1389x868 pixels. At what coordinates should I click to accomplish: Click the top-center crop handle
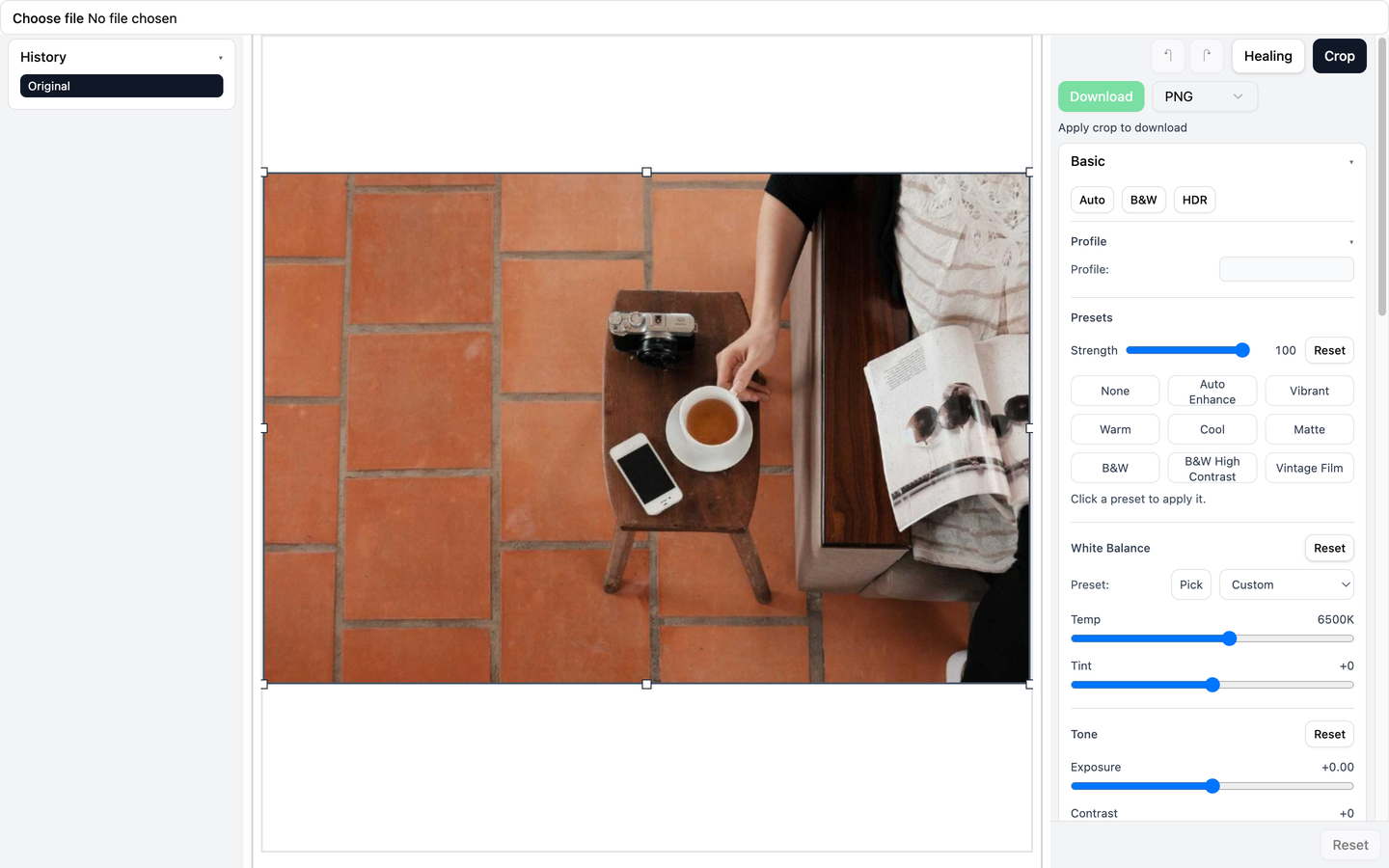point(646,173)
